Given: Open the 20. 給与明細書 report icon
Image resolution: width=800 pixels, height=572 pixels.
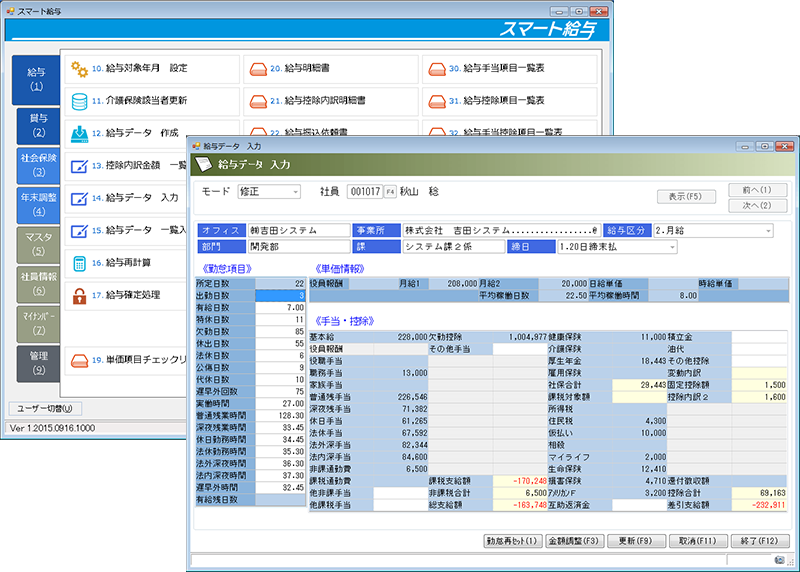Looking at the screenshot, I should point(257,70).
